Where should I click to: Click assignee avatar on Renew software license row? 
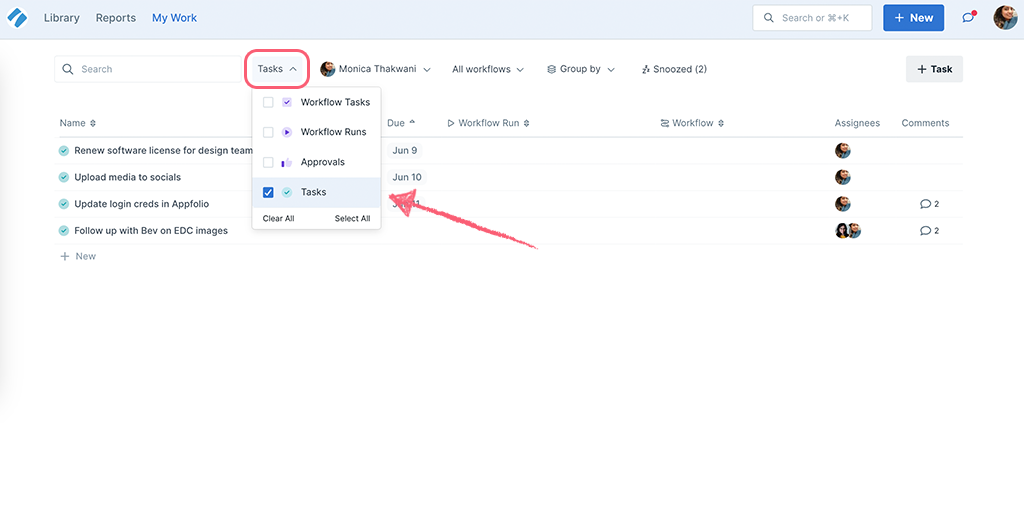(843, 151)
